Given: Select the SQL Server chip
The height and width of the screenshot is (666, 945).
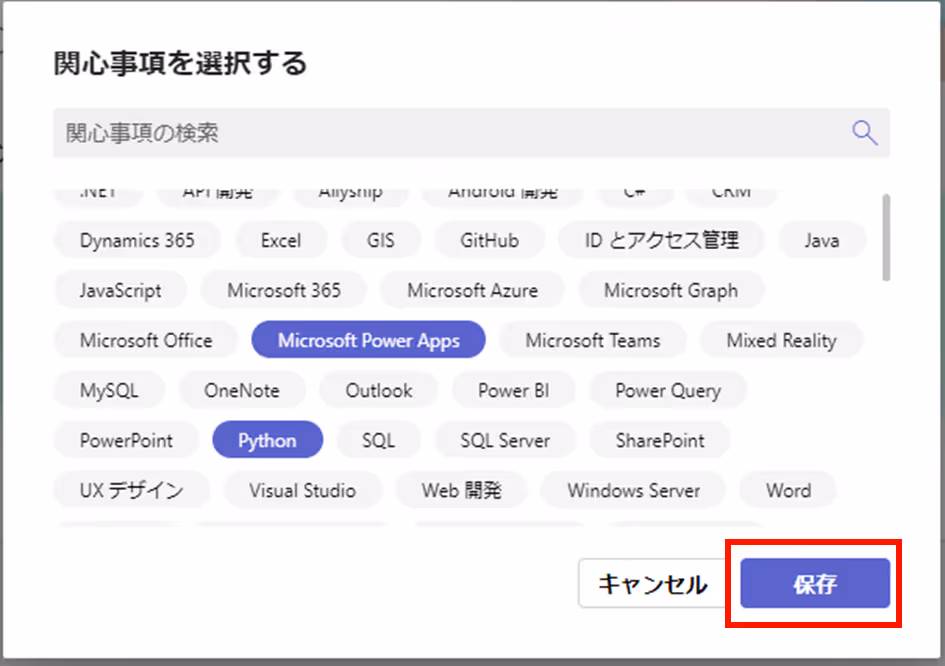Looking at the screenshot, I should click(505, 440).
